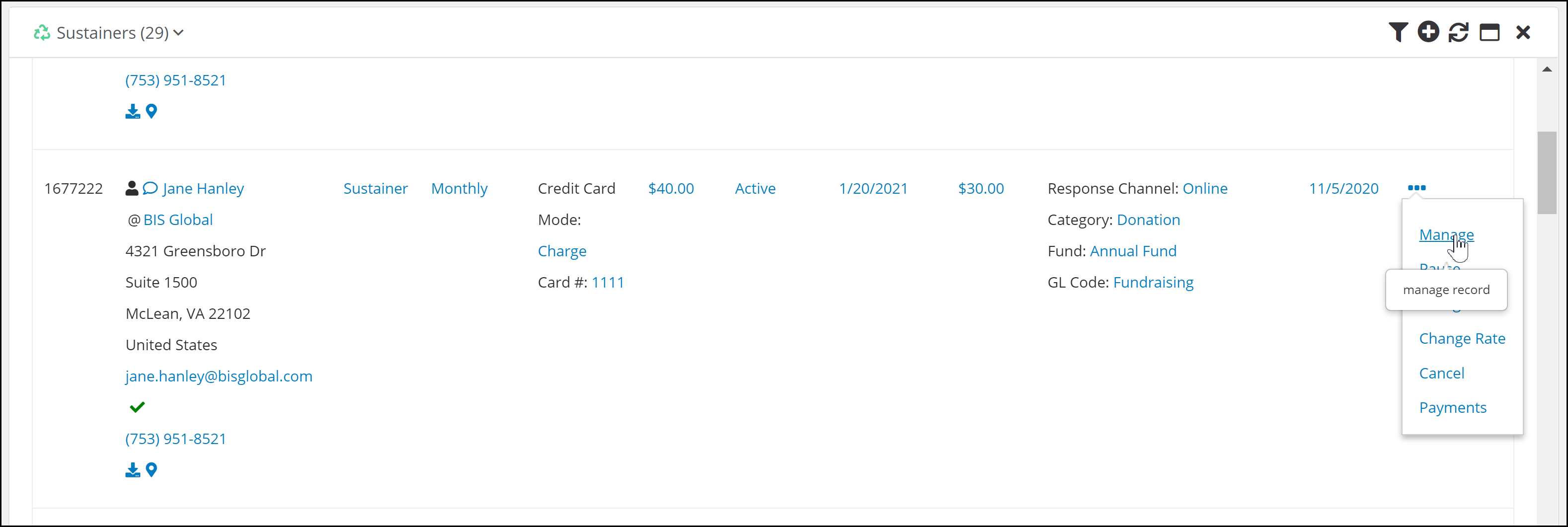Screen dimensions: 1568x527
Task: Click the Charge mode link
Action: pos(562,251)
